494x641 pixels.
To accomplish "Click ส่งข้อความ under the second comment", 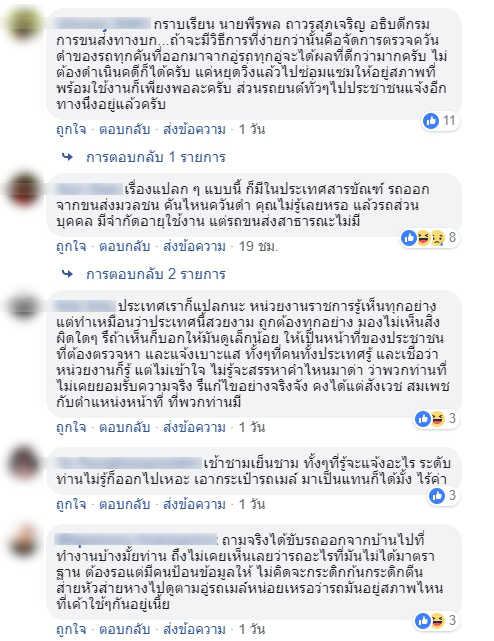I will point(194,247).
